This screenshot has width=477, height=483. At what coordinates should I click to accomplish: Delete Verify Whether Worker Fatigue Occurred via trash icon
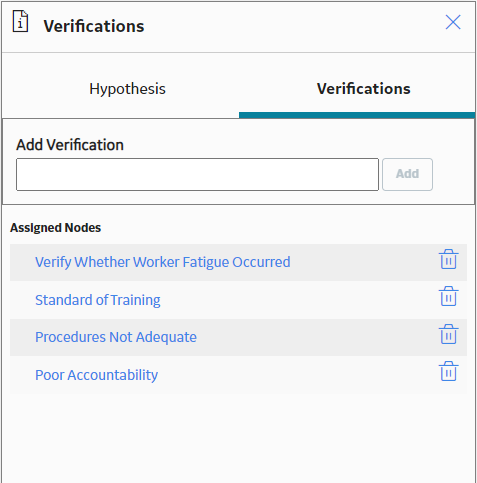pyautogui.click(x=448, y=259)
